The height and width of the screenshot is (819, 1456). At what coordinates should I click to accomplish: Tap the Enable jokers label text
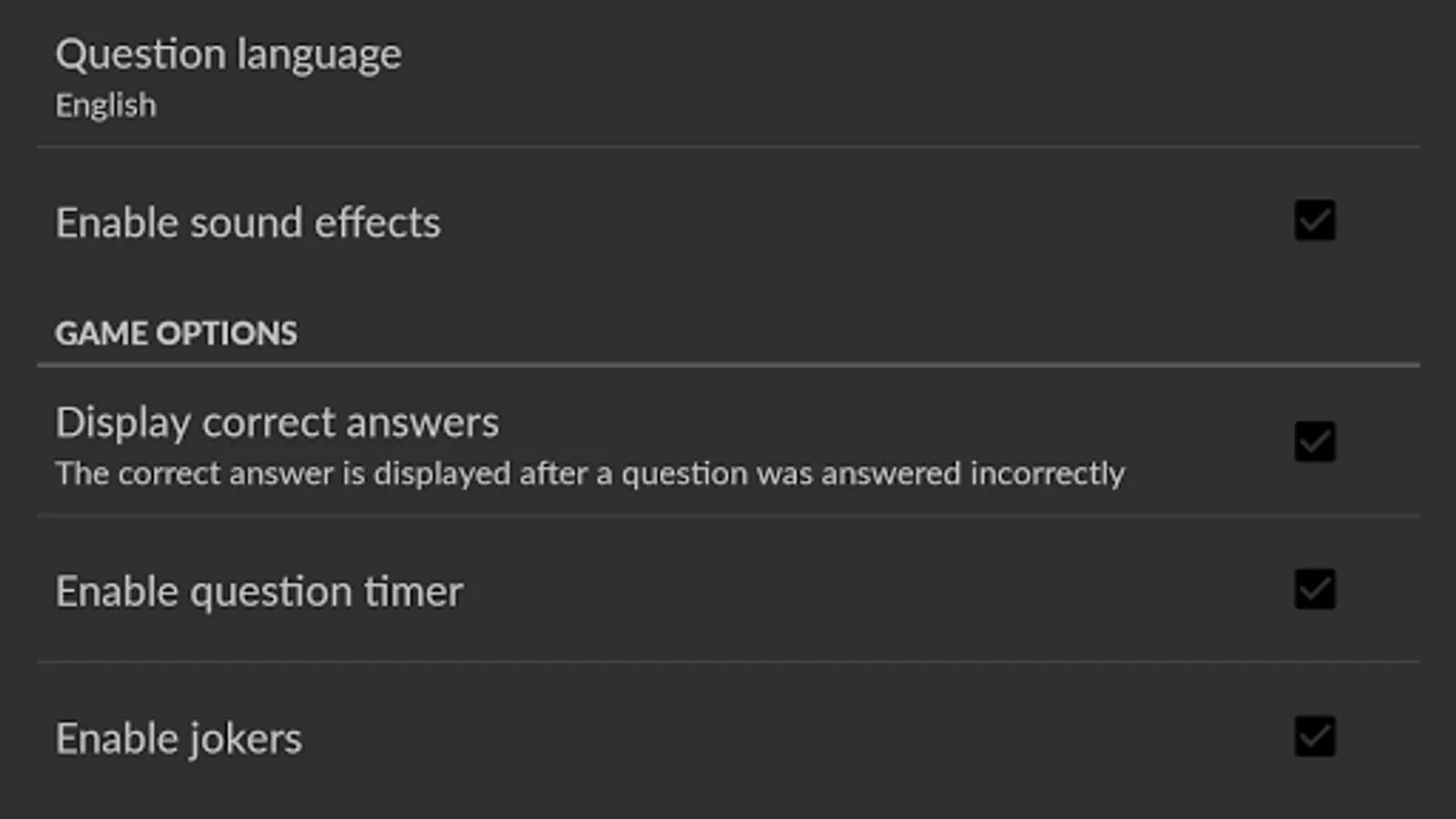point(178,738)
